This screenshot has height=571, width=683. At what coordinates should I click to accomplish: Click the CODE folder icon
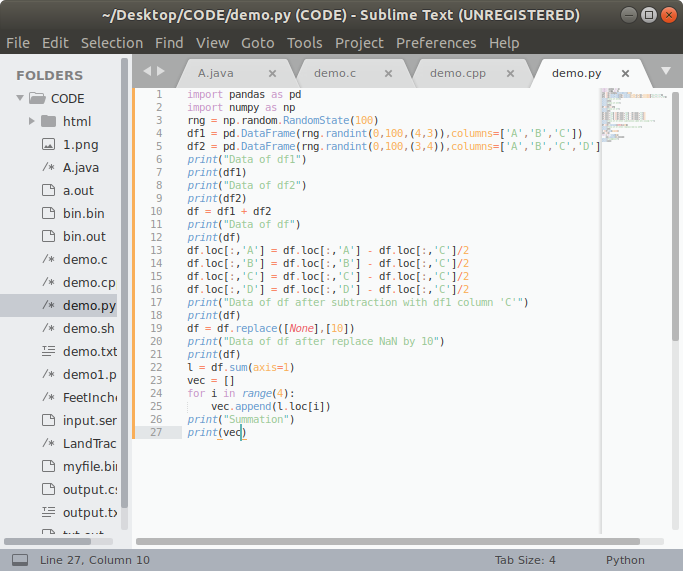click(x=37, y=98)
